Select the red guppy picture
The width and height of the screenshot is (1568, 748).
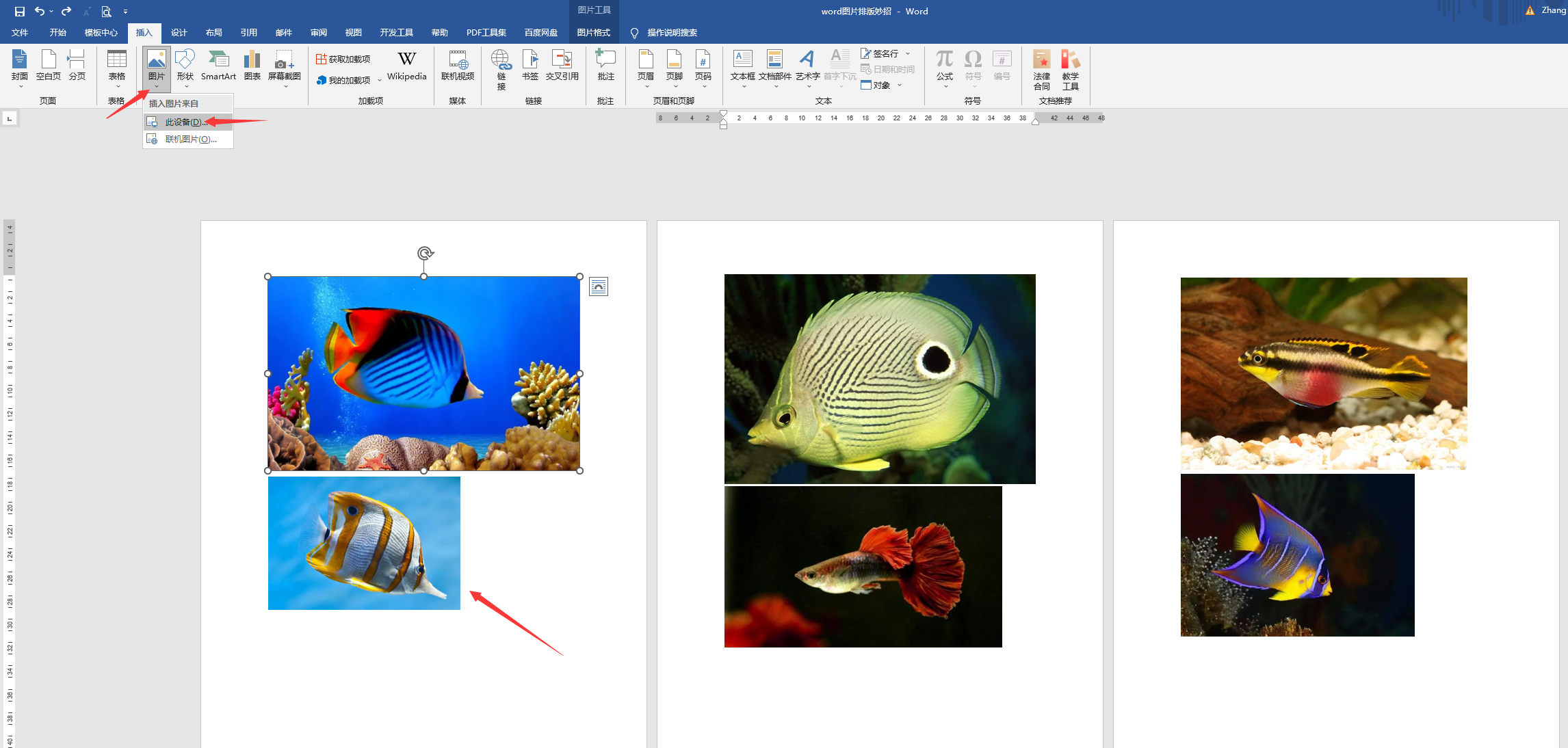tap(863, 567)
